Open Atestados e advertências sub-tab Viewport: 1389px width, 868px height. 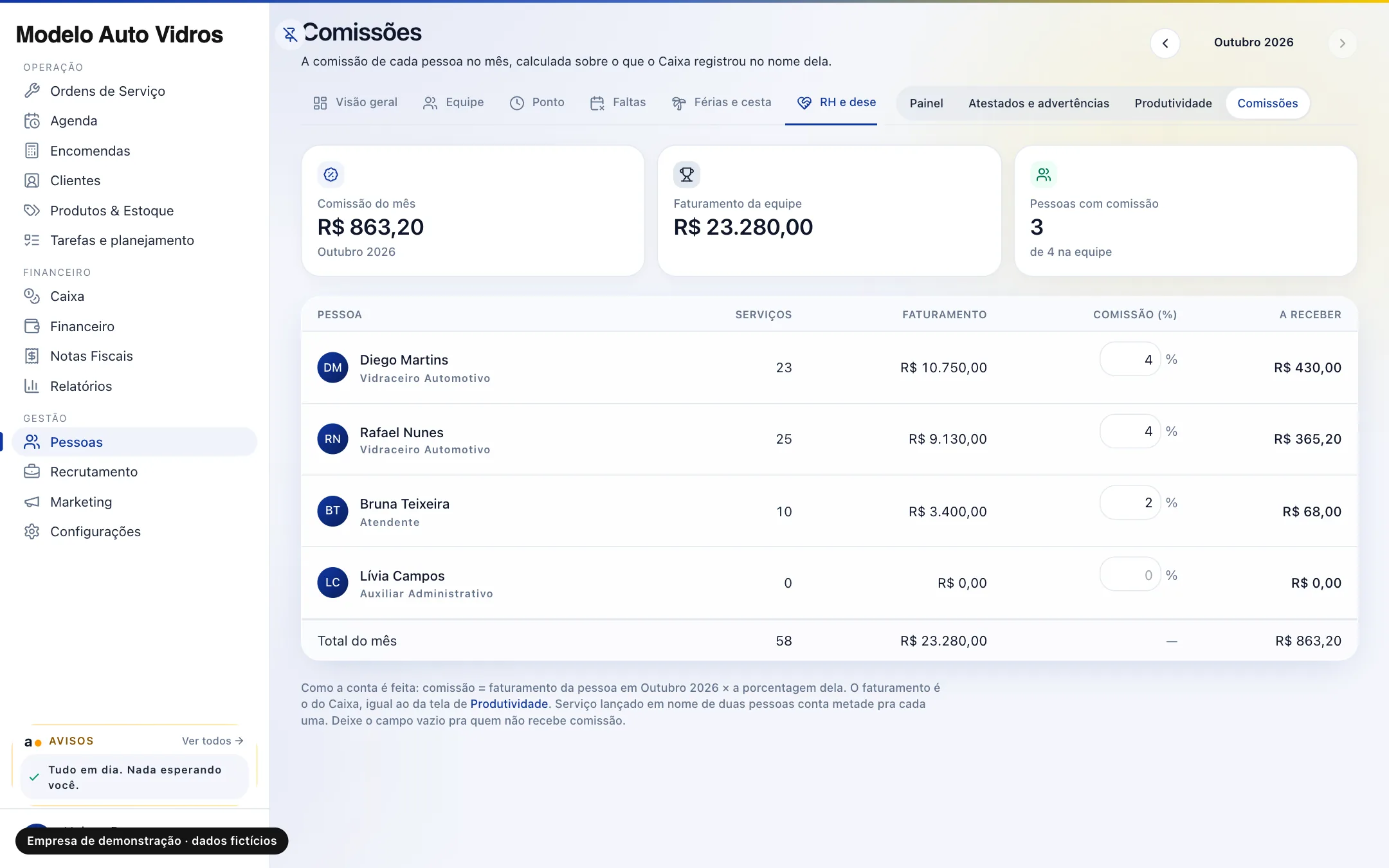1039,104
